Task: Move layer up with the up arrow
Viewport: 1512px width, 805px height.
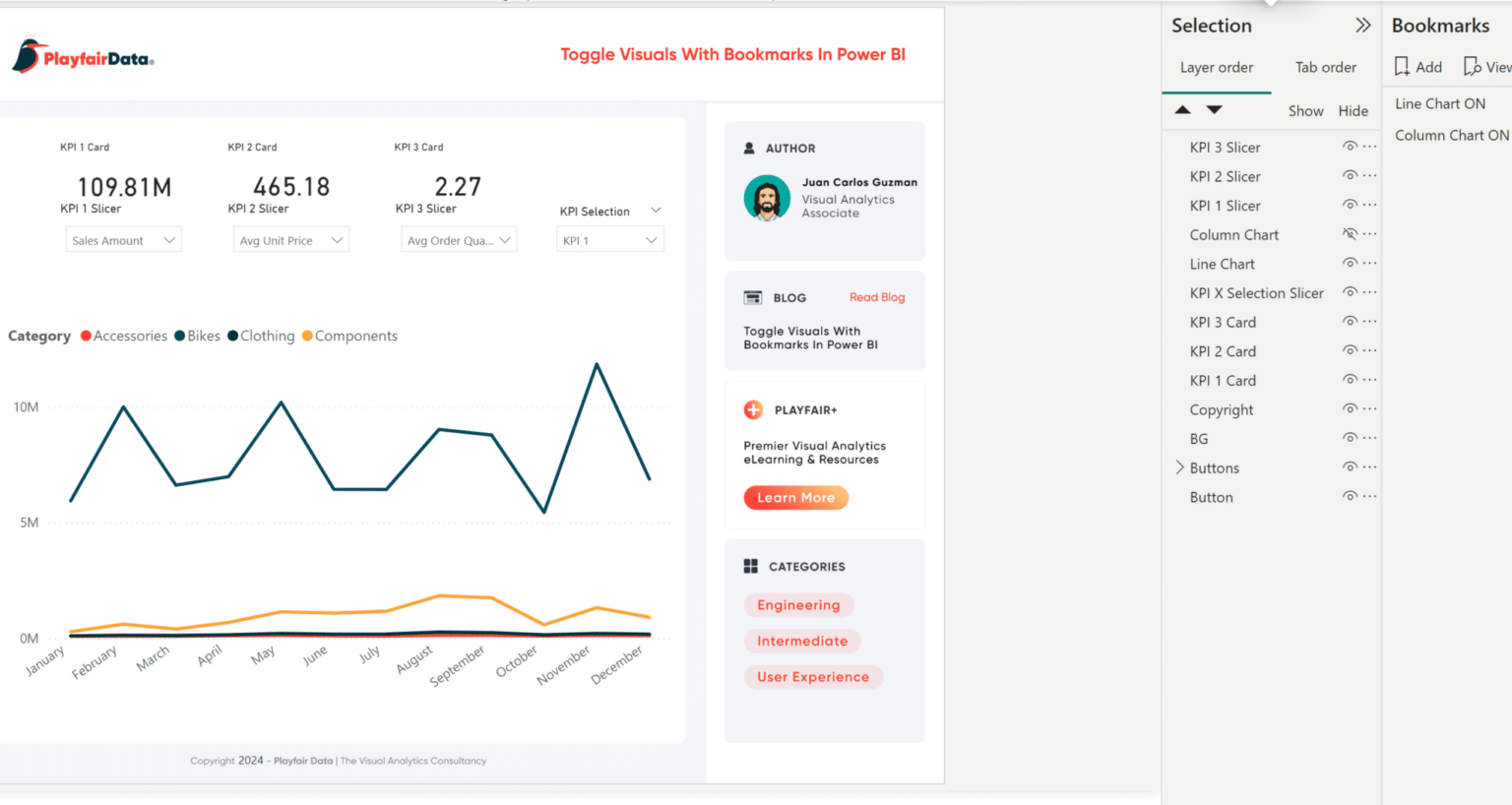Action: [1183, 110]
